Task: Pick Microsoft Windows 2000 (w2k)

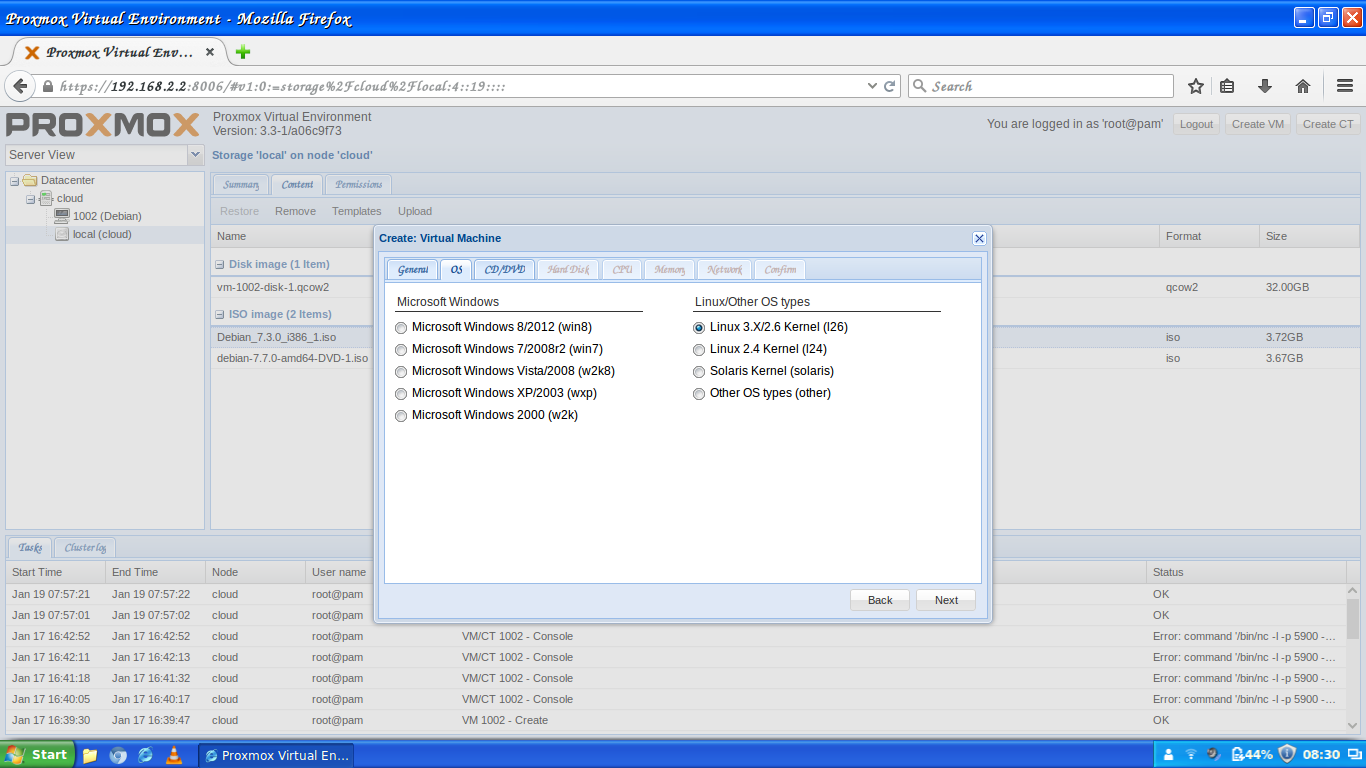Action: click(401, 416)
